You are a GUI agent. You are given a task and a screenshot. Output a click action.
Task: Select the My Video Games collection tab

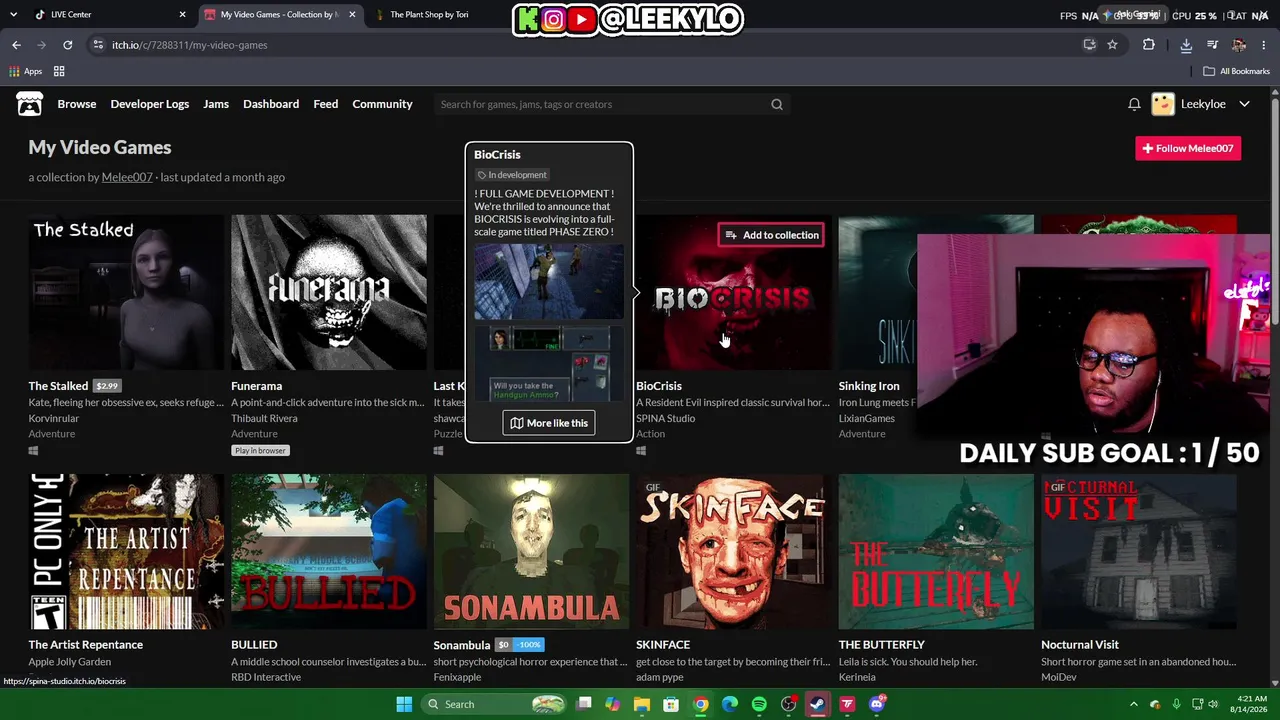coord(280,15)
